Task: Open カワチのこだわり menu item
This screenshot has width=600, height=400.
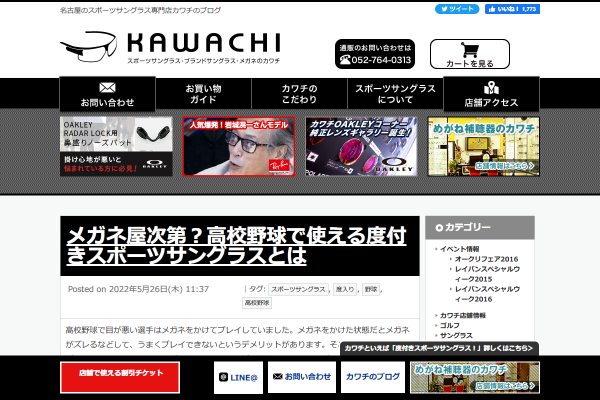Action: 299,94
